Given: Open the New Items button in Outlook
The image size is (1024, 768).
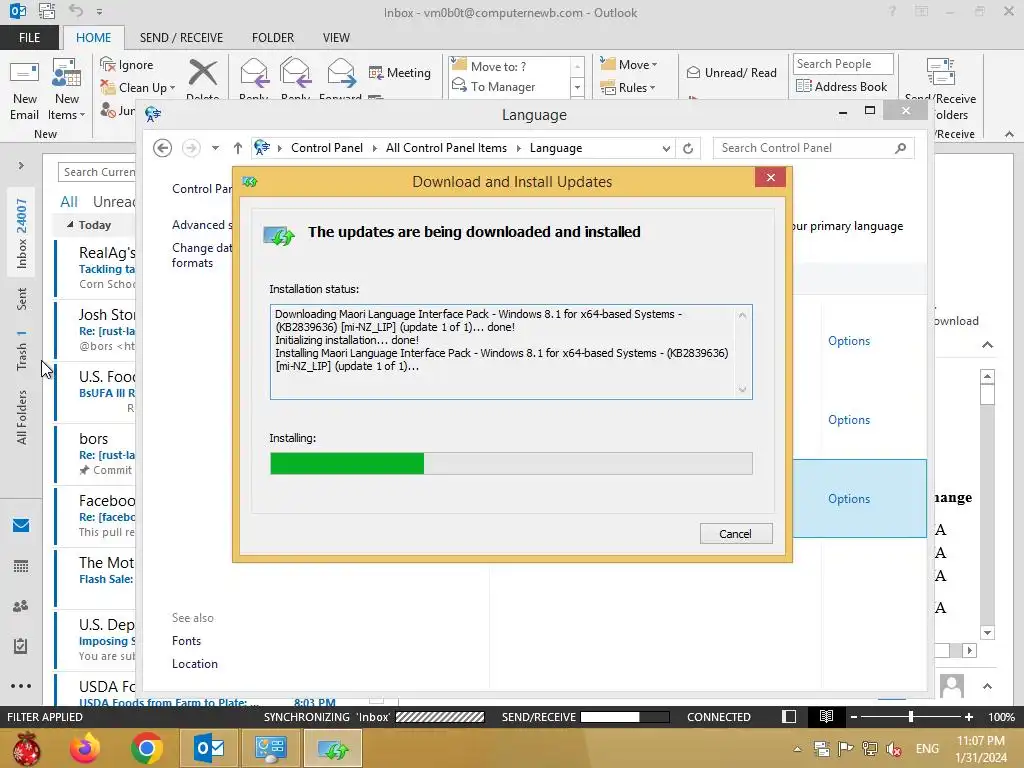Looking at the screenshot, I should coord(67,91).
